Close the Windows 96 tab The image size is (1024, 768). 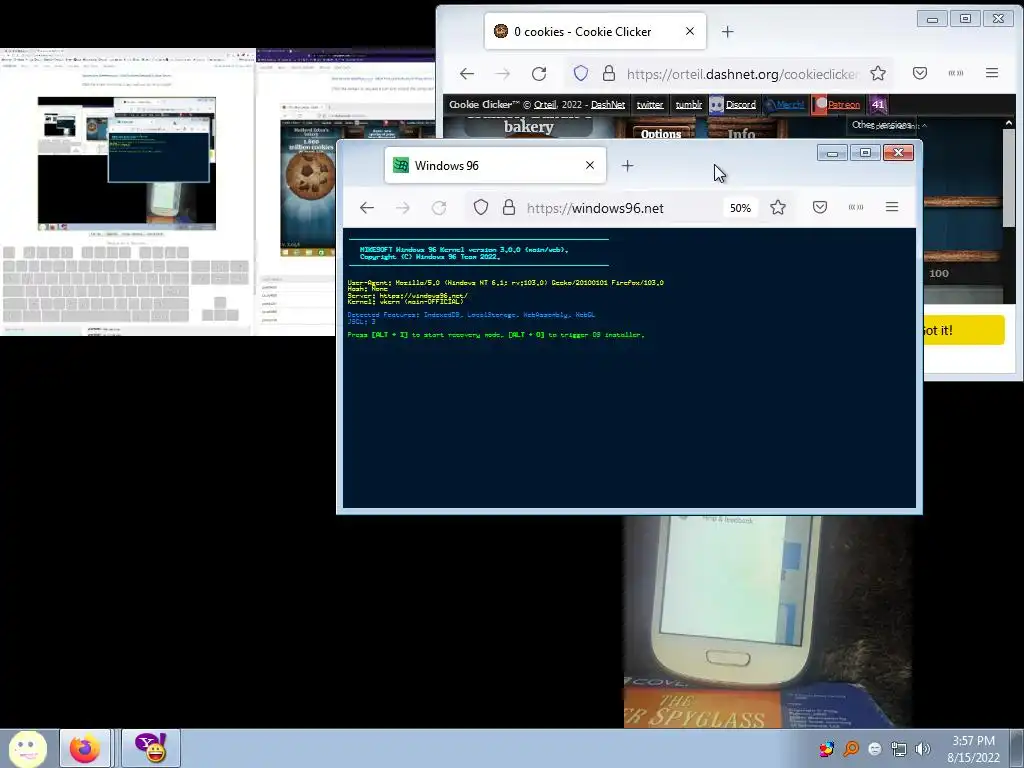click(590, 165)
